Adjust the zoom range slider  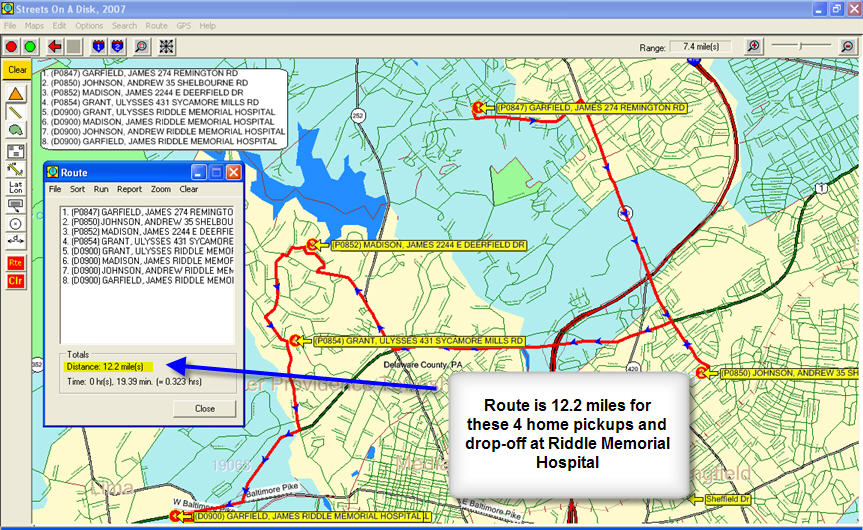click(x=801, y=46)
